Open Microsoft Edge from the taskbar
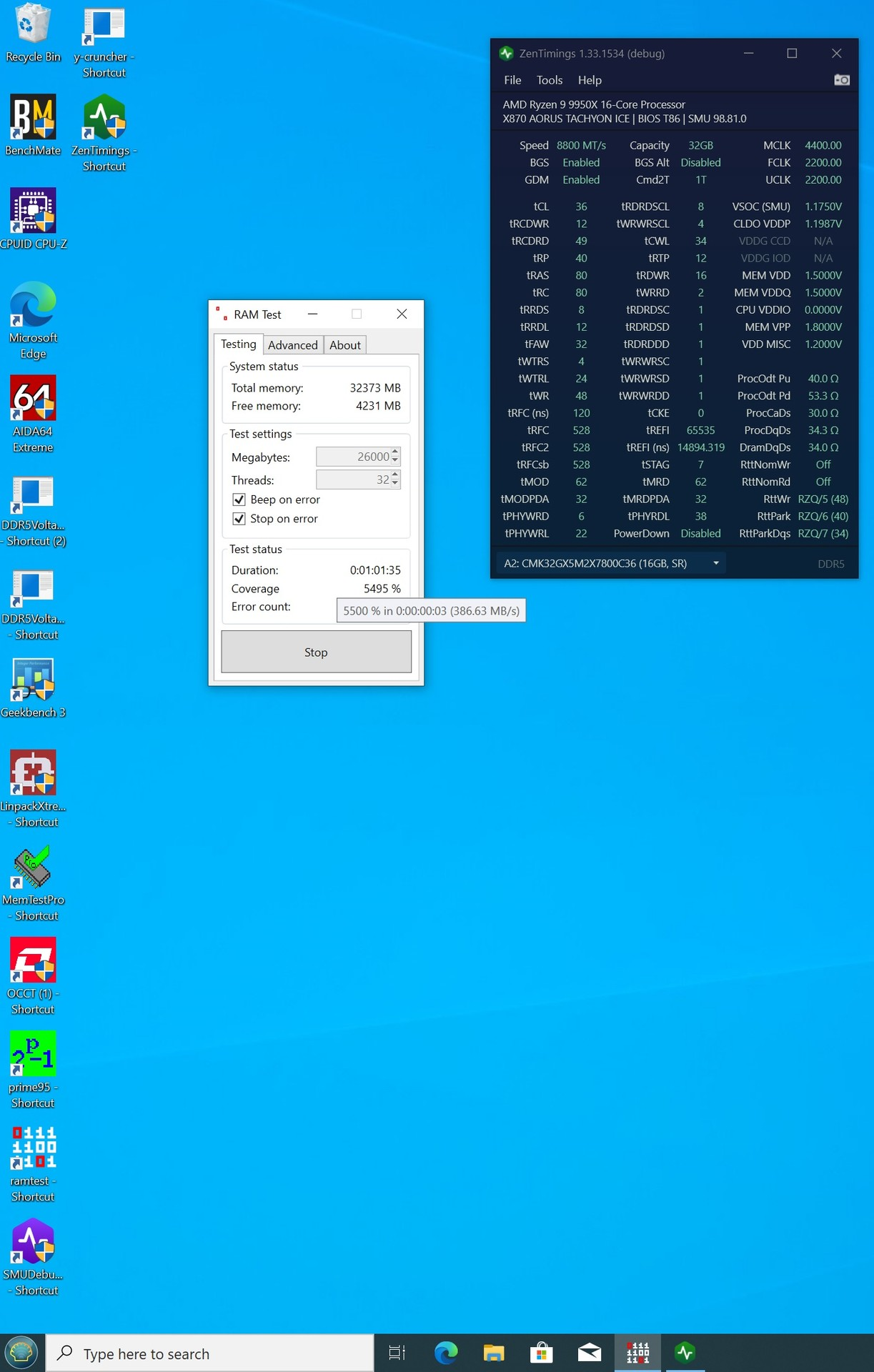Screen dimensions: 874x1372 (x=446, y=1353)
